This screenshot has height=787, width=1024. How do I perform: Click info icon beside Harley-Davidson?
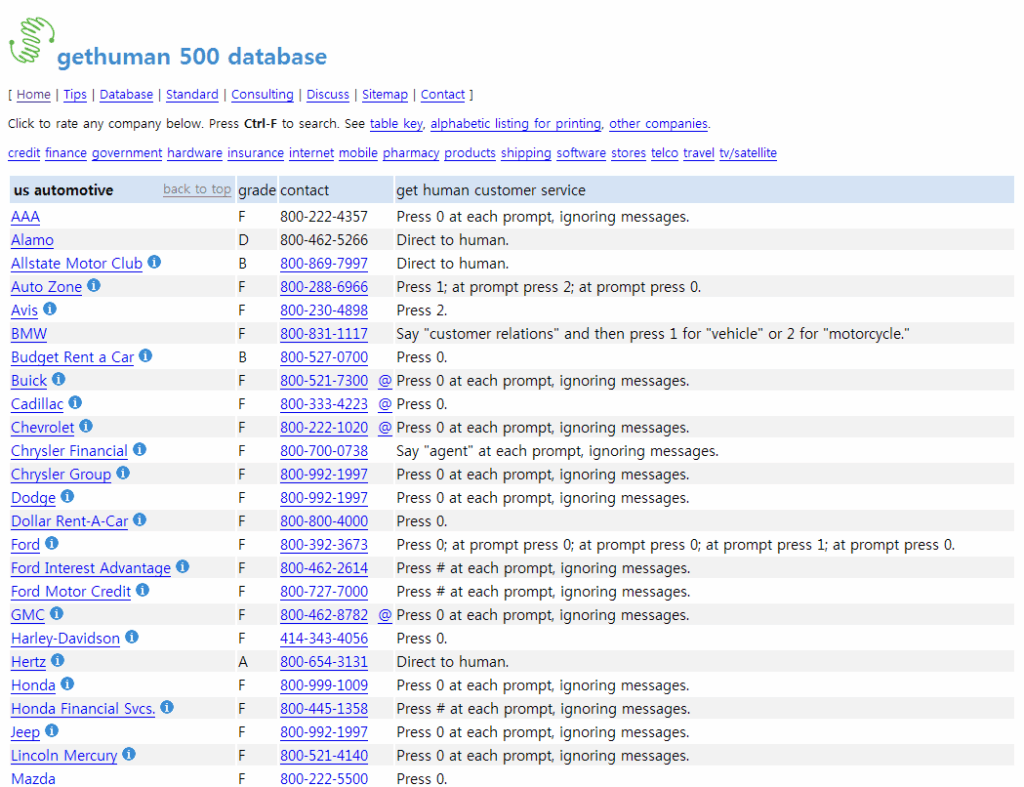(132, 637)
